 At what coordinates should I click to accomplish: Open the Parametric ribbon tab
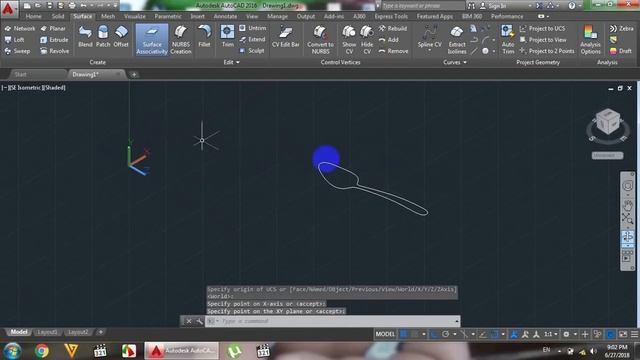[x=168, y=16]
